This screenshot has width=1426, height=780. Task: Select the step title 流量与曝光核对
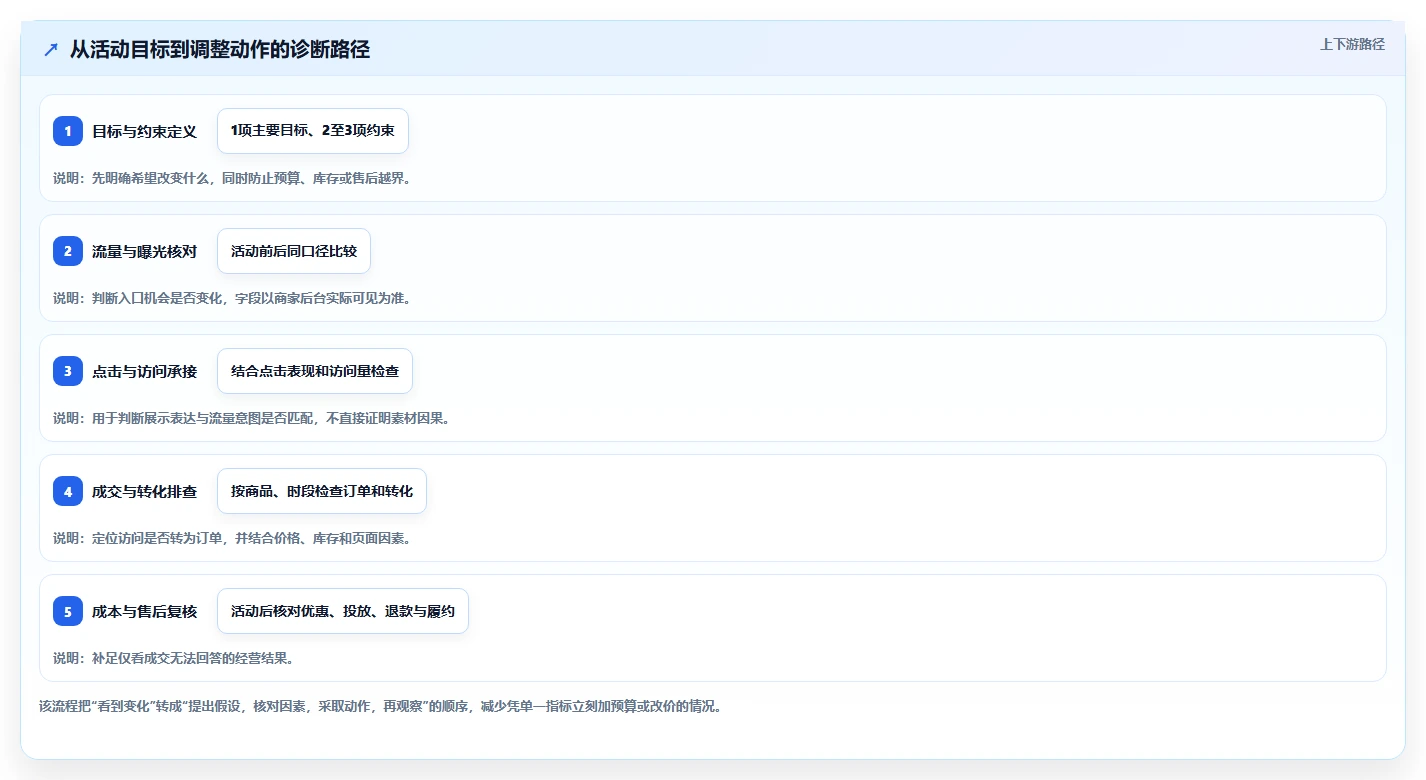point(144,251)
